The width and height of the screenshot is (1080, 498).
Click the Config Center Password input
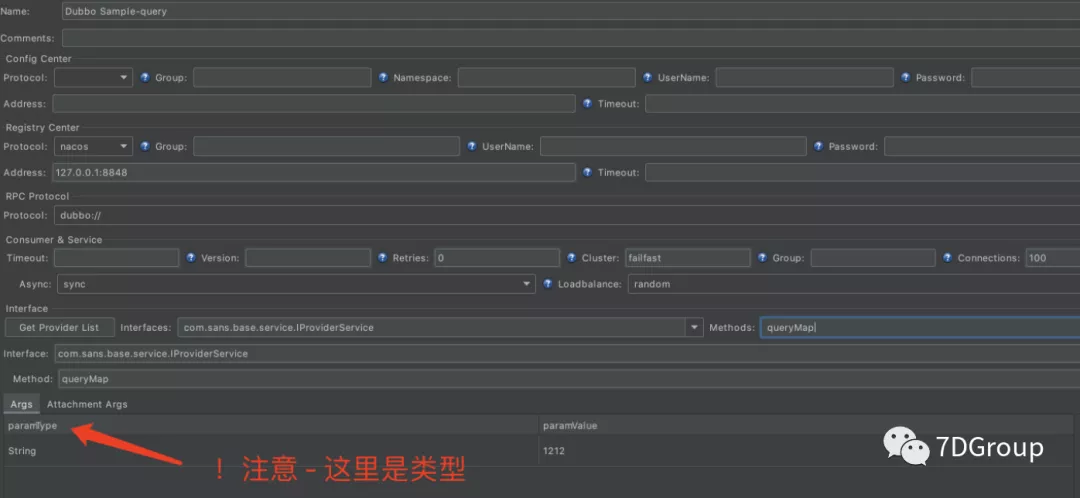click(x=1026, y=78)
